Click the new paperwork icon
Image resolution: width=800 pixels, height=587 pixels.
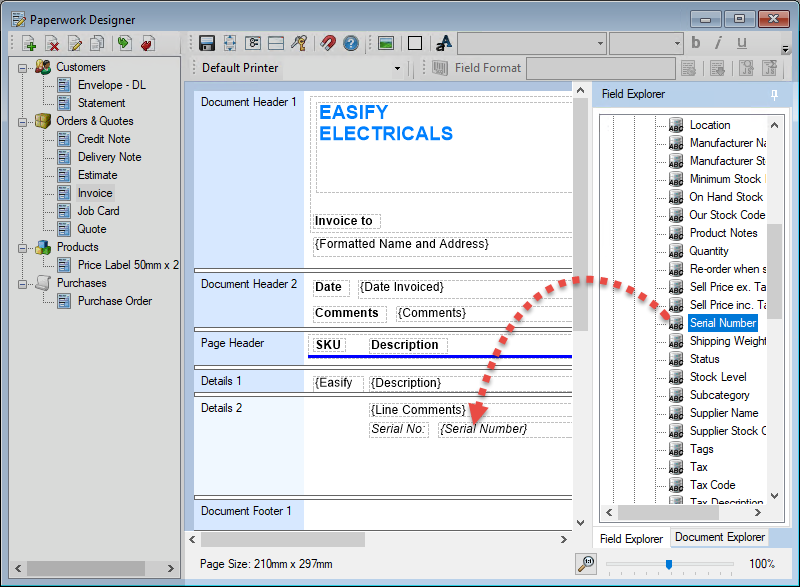(x=29, y=43)
